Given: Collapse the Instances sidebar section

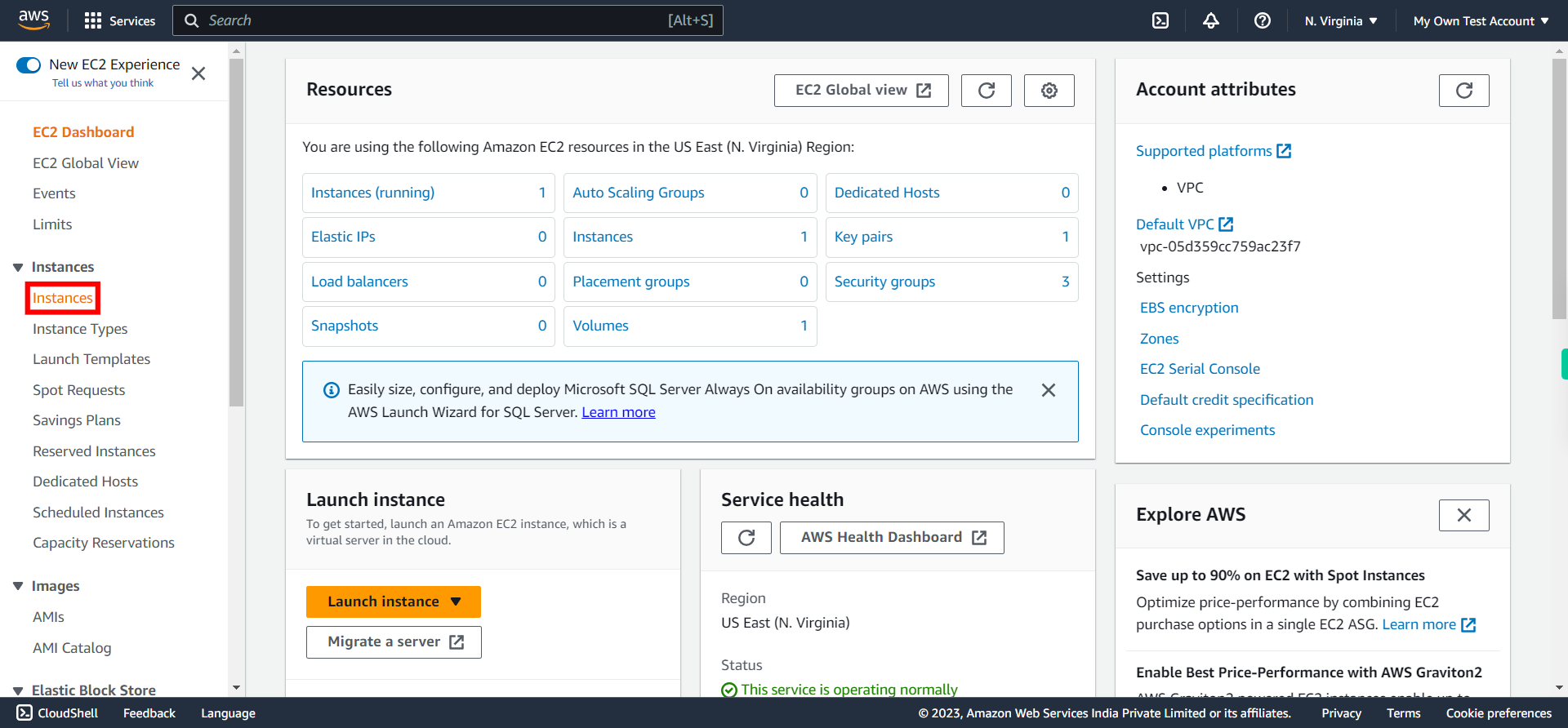Looking at the screenshot, I should pos(18,268).
